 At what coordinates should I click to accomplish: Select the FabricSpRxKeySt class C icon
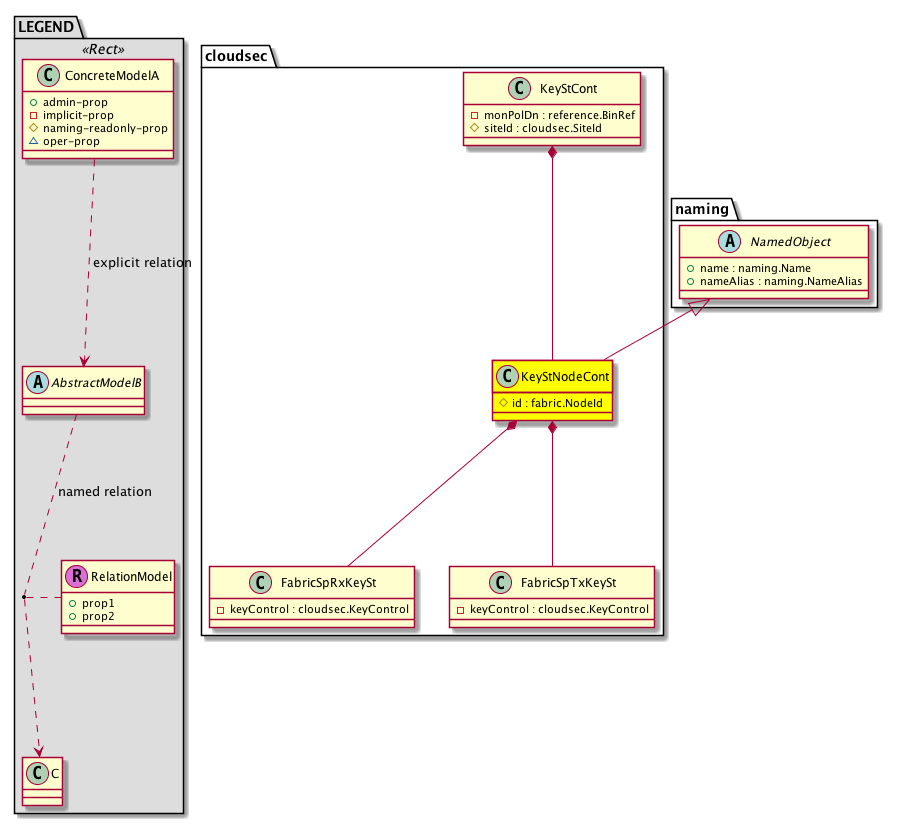tap(260, 582)
